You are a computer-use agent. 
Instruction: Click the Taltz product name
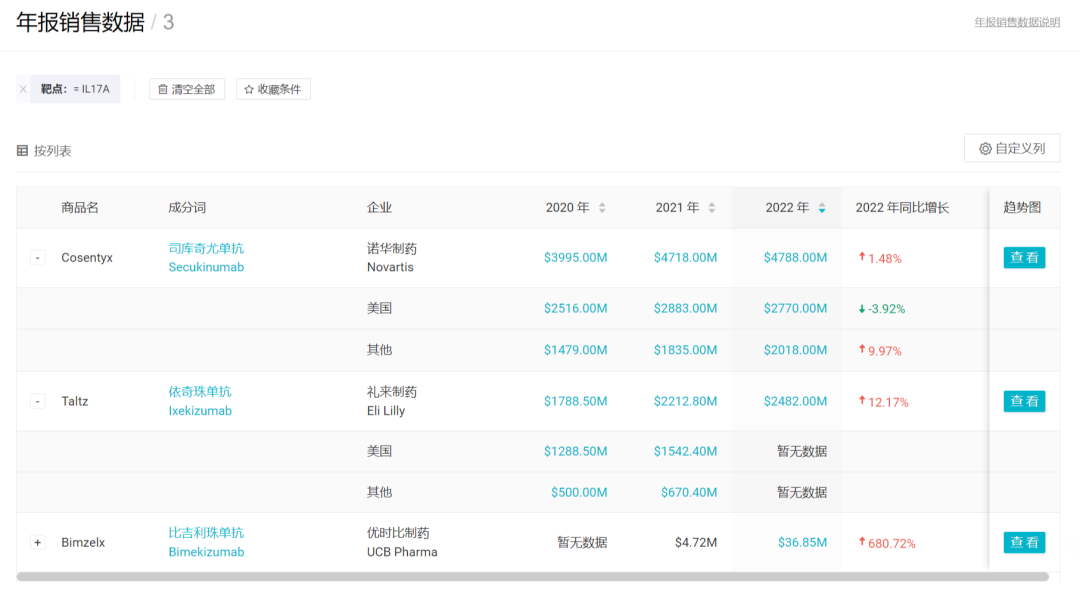(74, 401)
